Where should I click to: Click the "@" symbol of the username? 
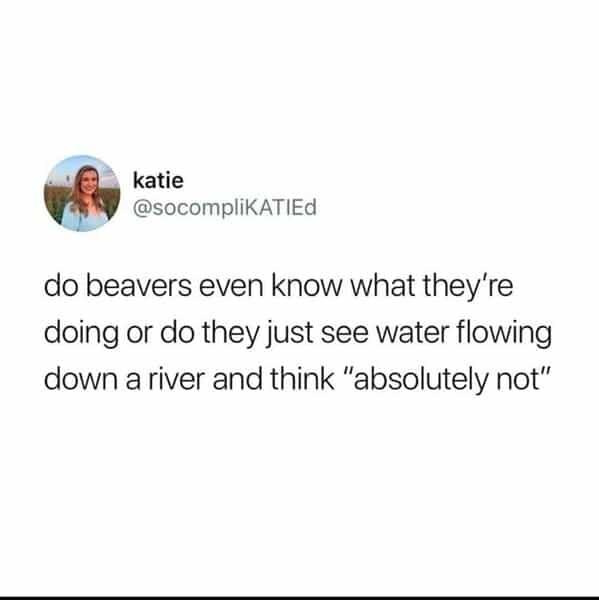(142, 208)
